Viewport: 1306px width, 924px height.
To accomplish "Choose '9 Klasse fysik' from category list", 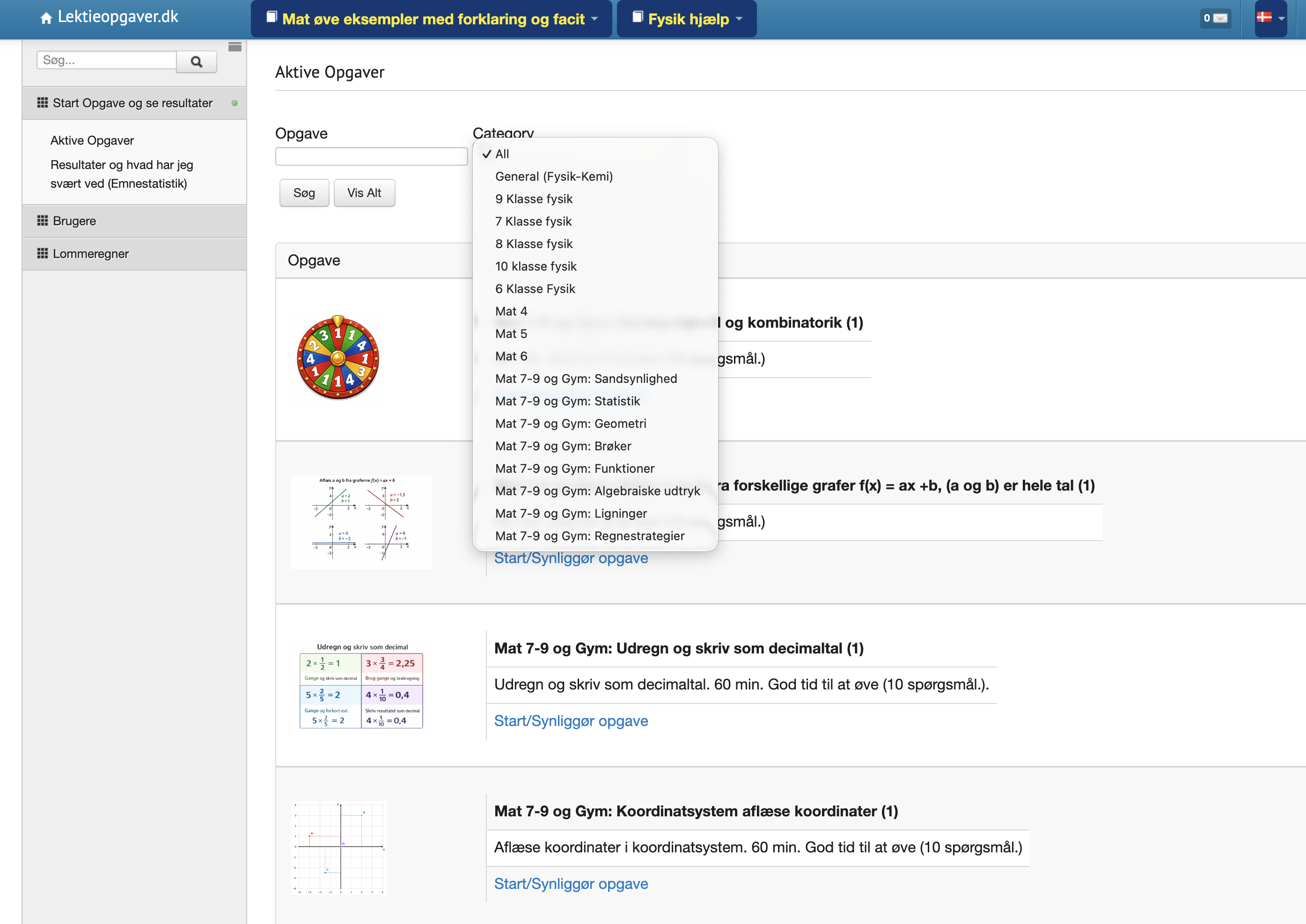I will (534, 198).
